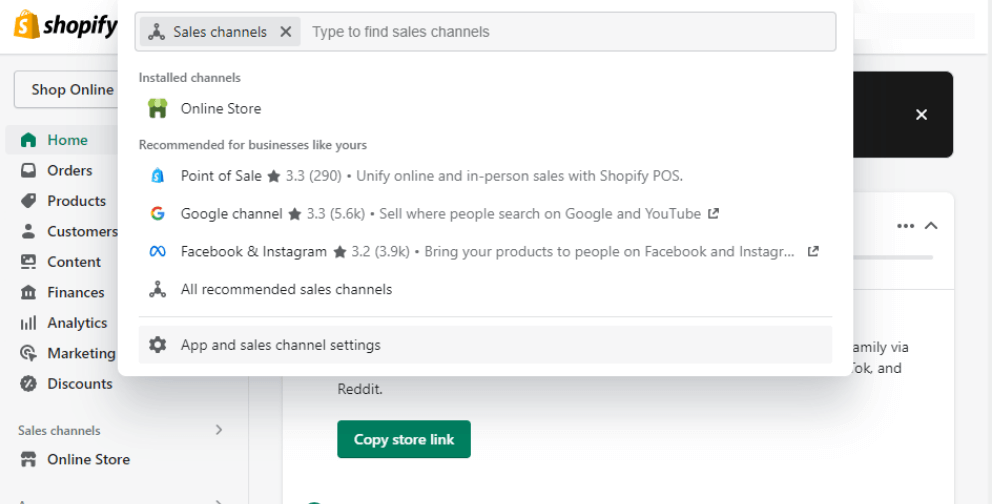Remove the Sales channels search filter

(x=286, y=32)
